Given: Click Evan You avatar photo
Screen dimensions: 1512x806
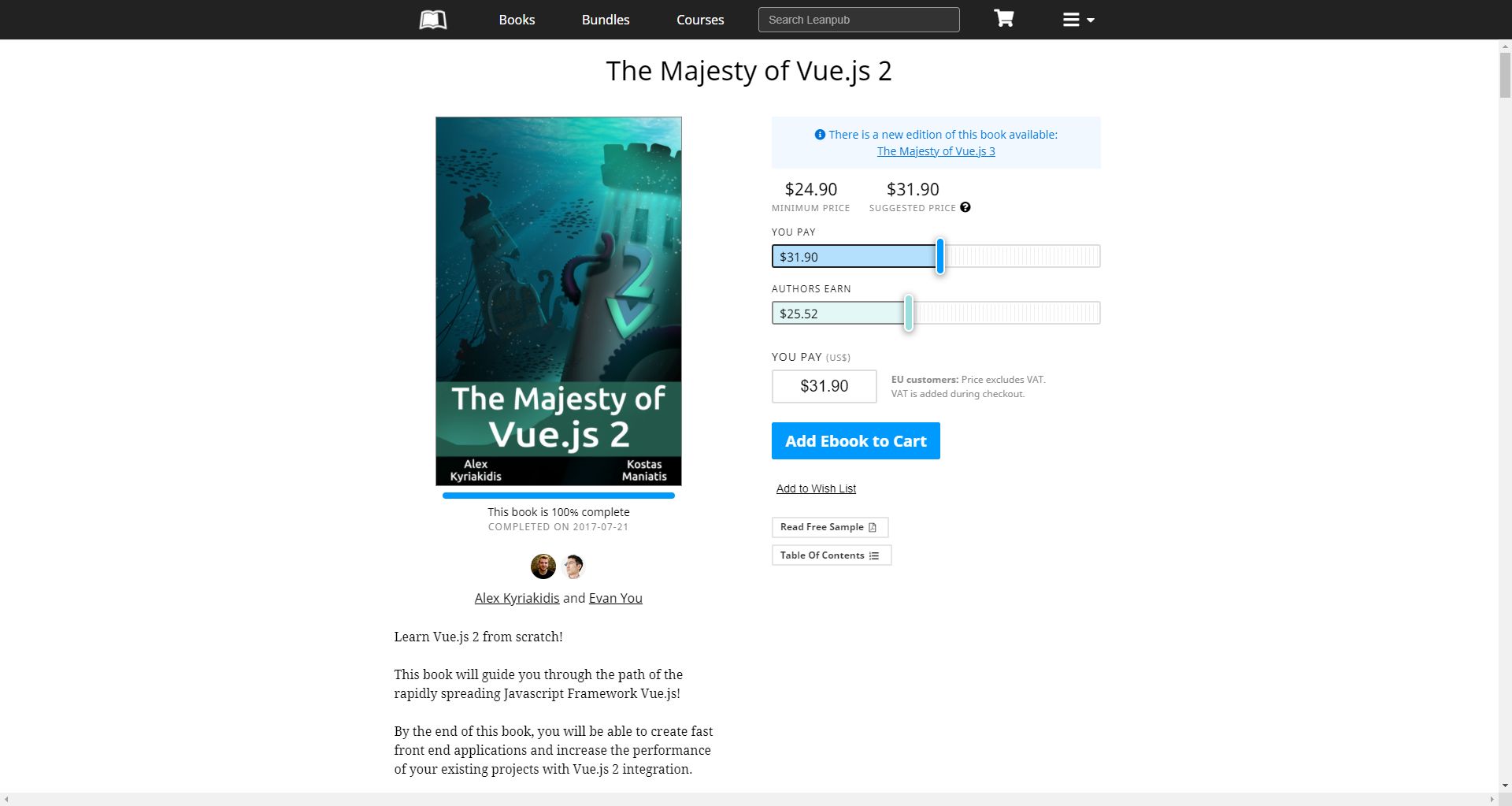Looking at the screenshot, I should (x=573, y=566).
